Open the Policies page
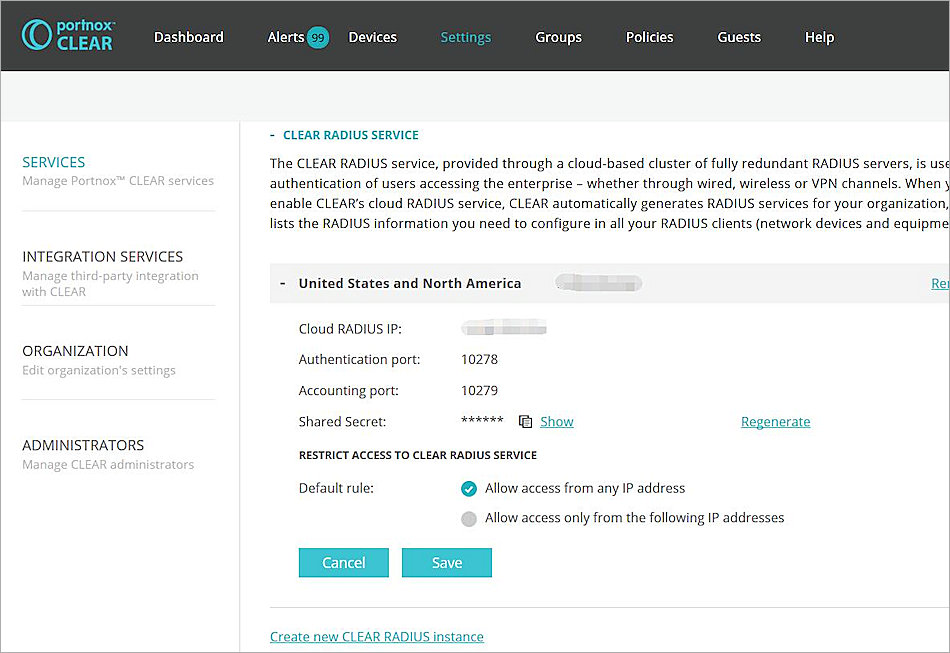The height and width of the screenshot is (653, 950). click(x=649, y=36)
